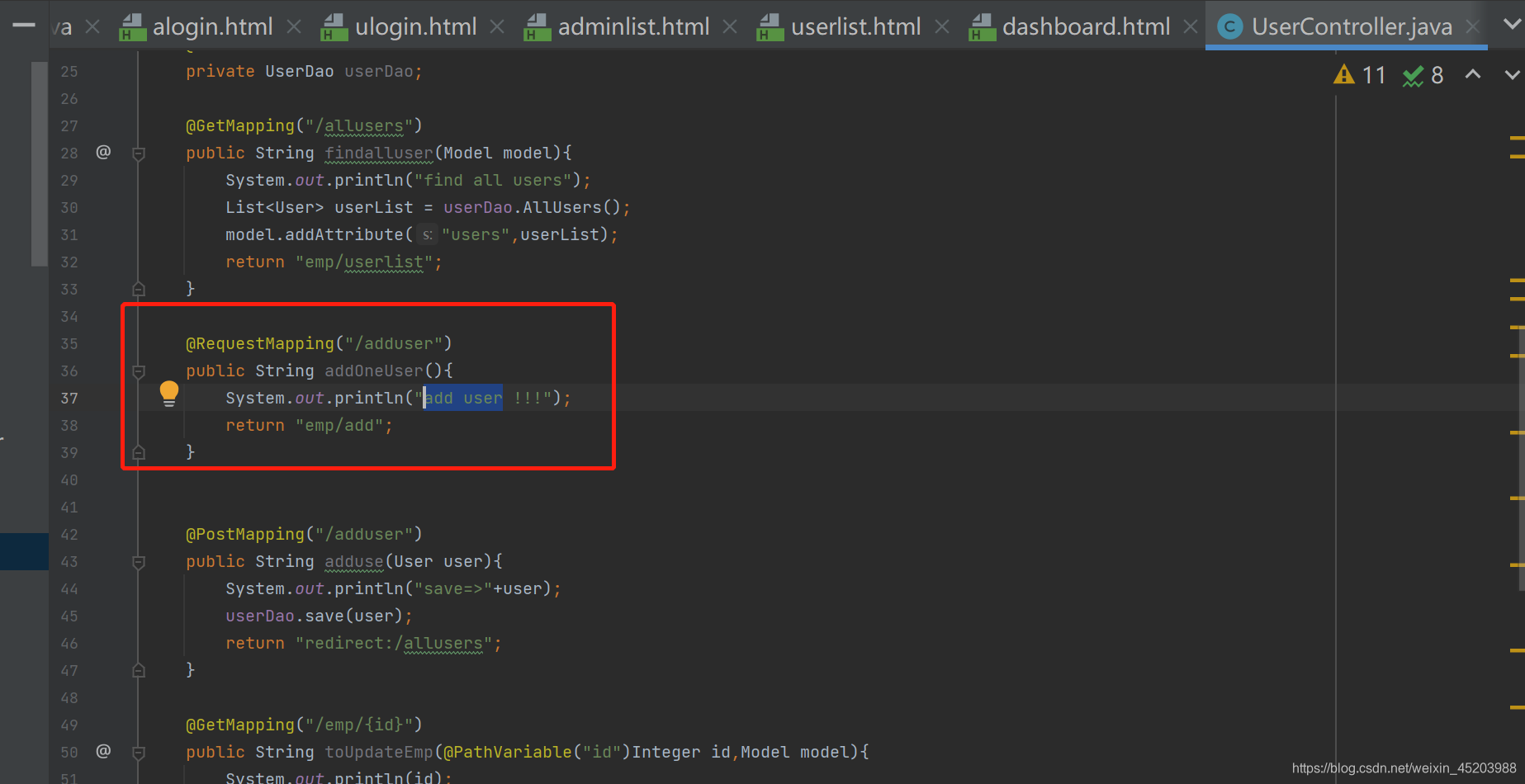
Task: Click userDao.save(user) call
Action: 315,616
